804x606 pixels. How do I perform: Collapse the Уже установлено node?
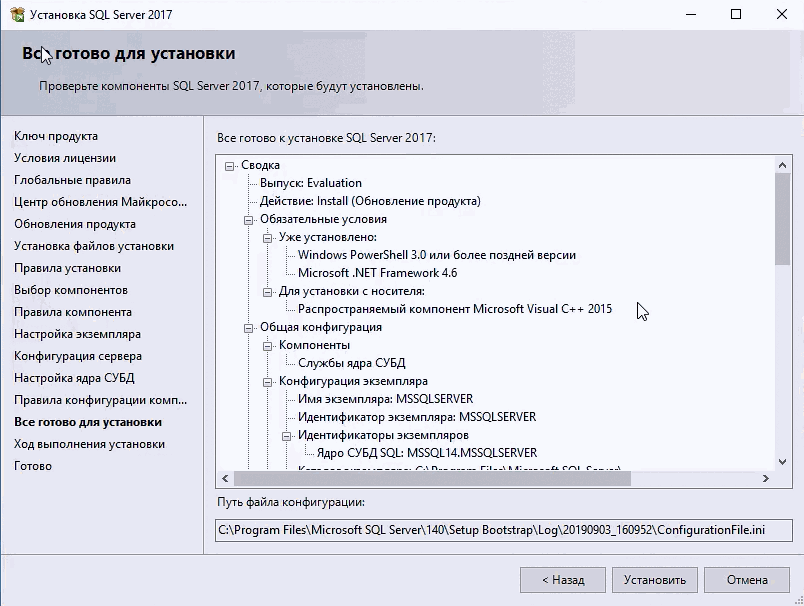tap(268, 238)
